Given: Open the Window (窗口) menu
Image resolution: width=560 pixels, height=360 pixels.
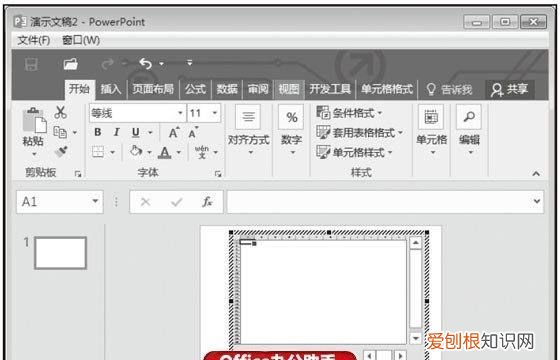Looking at the screenshot, I should point(81,40).
